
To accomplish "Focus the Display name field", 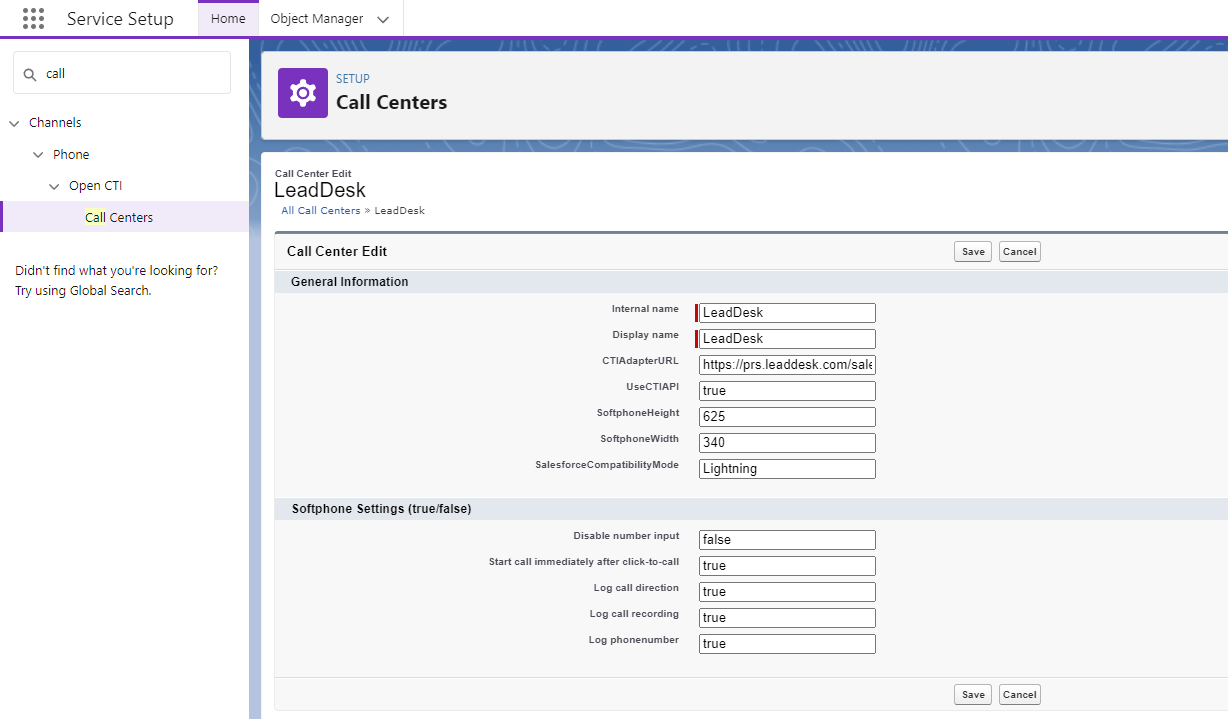I will click(787, 339).
